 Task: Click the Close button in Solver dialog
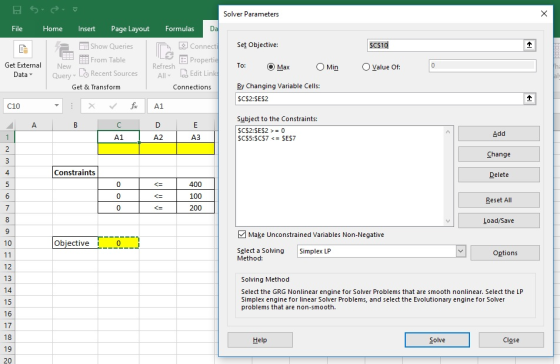pyautogui.click(x=511, y=340)
